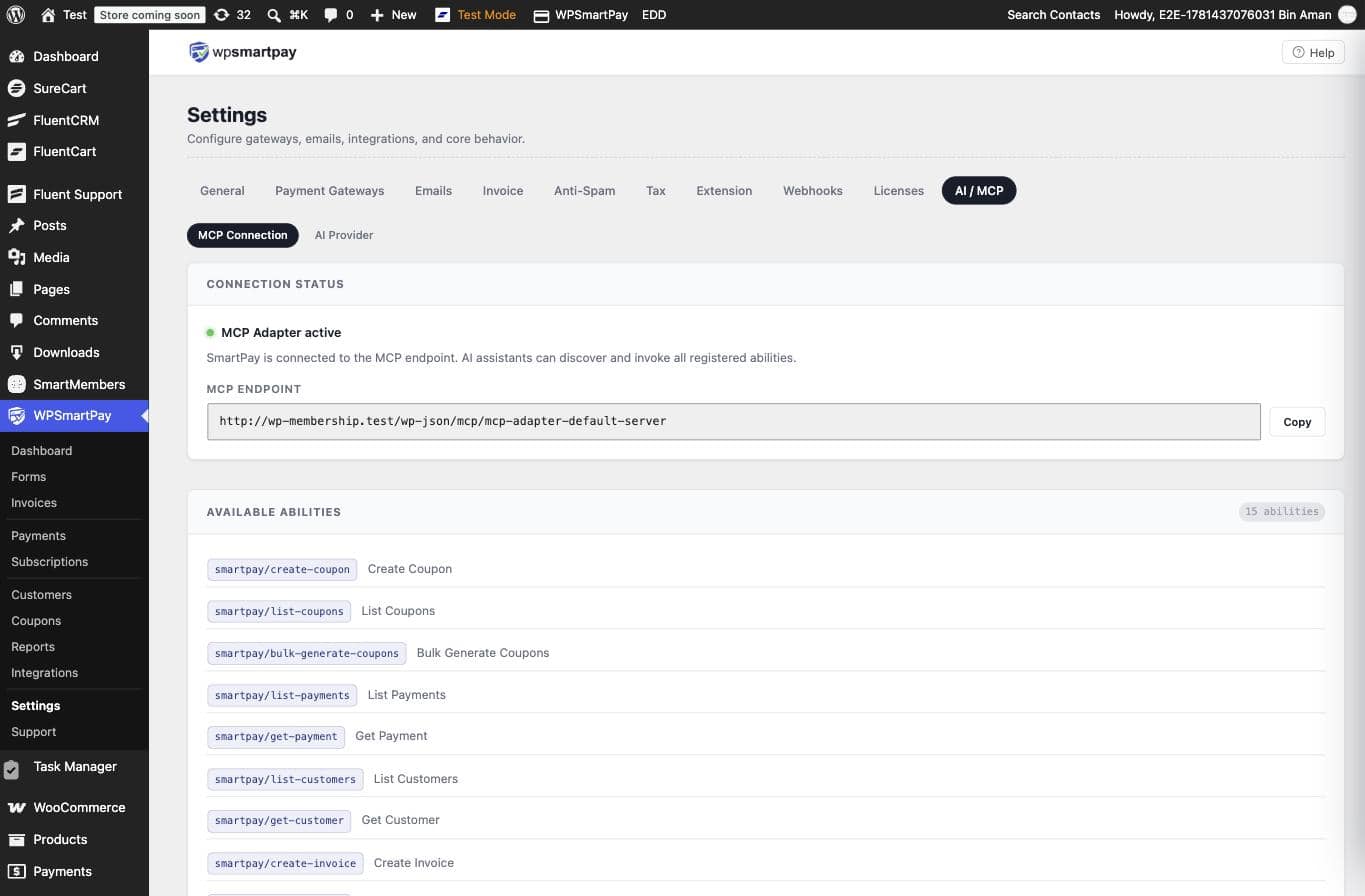Open the search ⌘K magnifier icon
This screenshot has width=1365, height=896.
274,15
